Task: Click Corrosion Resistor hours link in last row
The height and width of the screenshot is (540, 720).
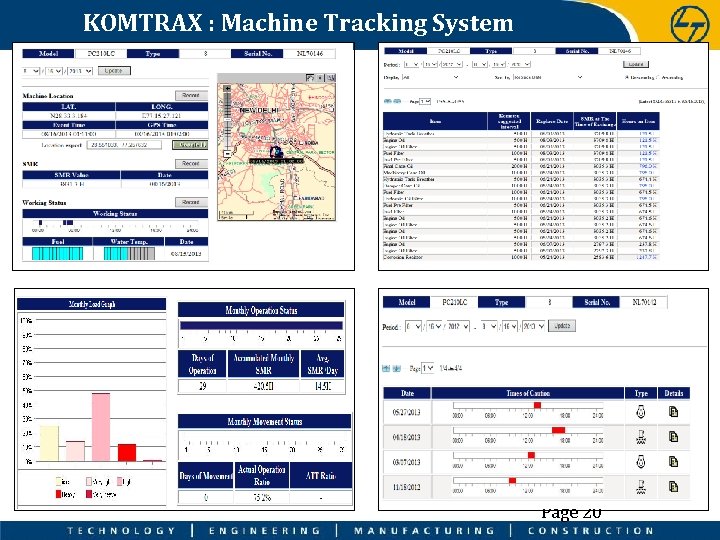Action: [646, 257]
